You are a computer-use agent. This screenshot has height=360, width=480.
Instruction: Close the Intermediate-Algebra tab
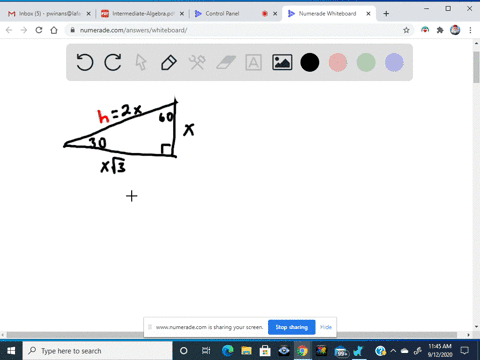[182, 14]
